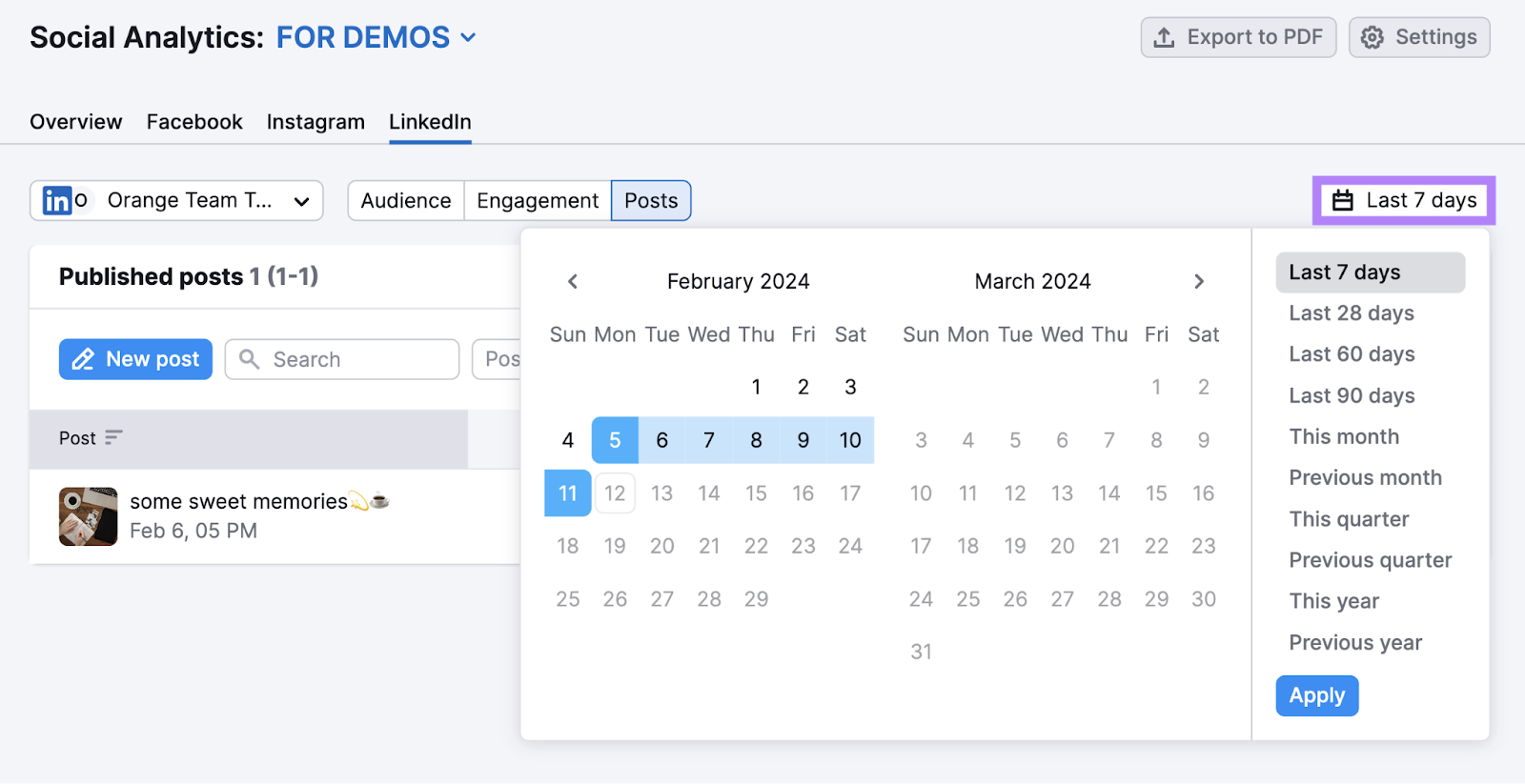Screen dimensions: 1525x784
Task: Click the previous month arrow in calendar
Action: click(573, 281)
